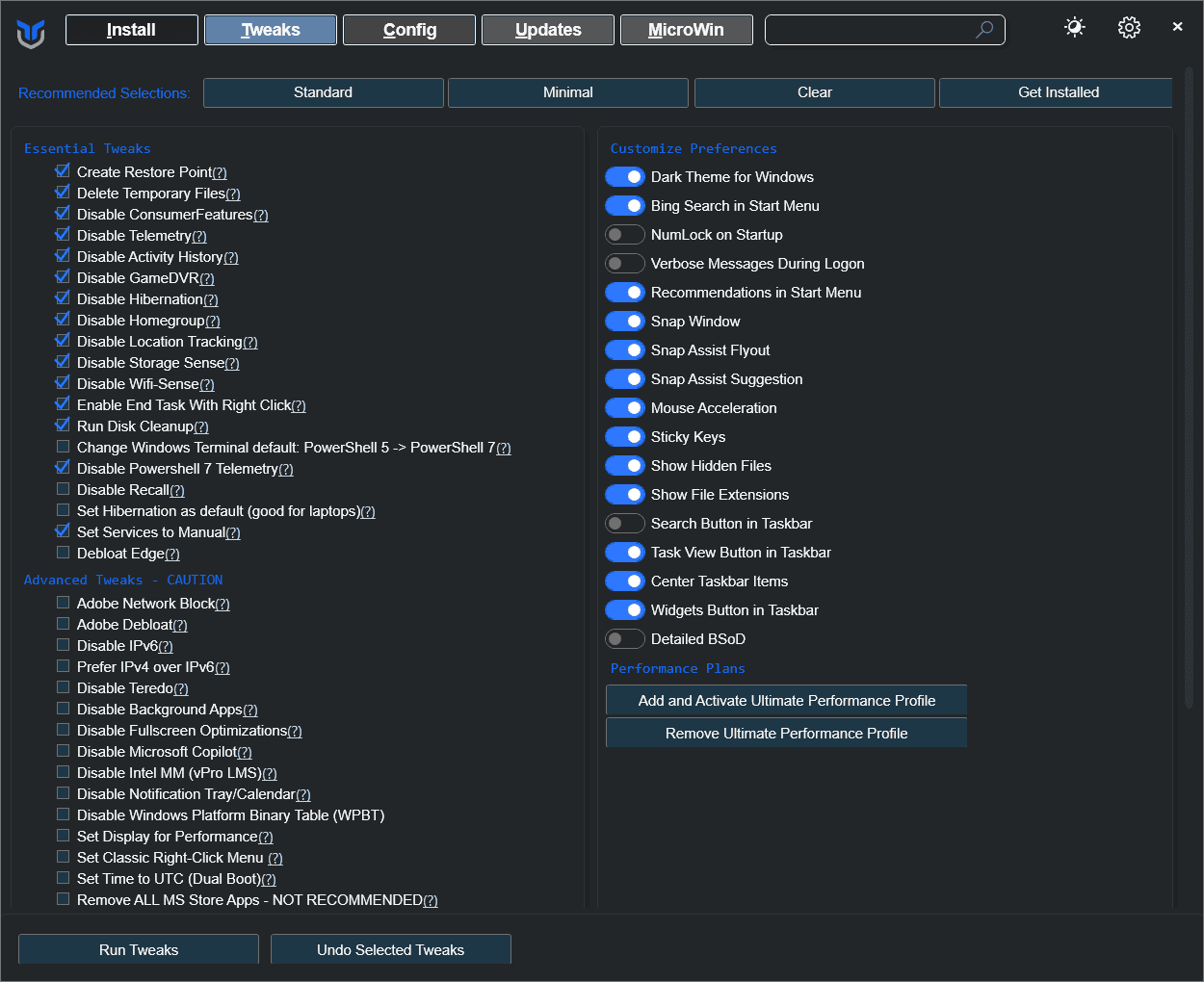The width and height of the screenshot is (1204, 982).
Task: Turn off Dark Theme for Windows toggle
Action: 625,177
